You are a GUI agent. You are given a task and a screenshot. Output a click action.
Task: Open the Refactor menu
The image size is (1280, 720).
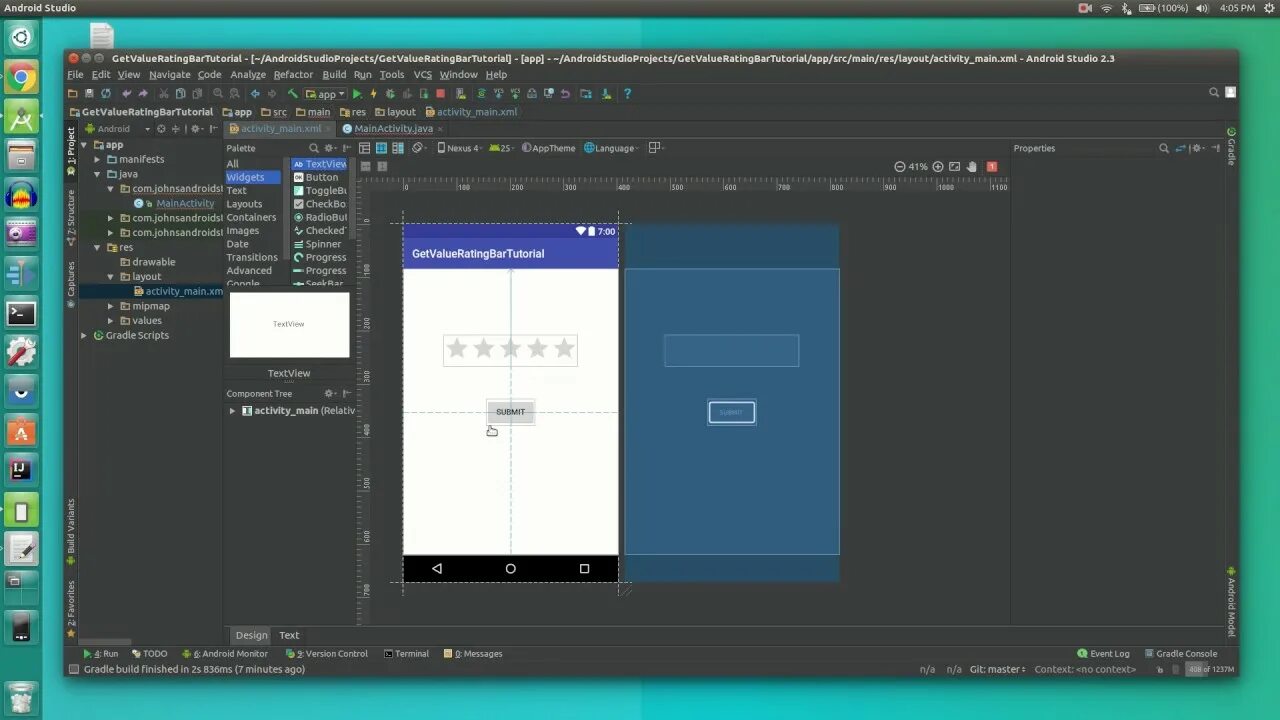(293, 75)
